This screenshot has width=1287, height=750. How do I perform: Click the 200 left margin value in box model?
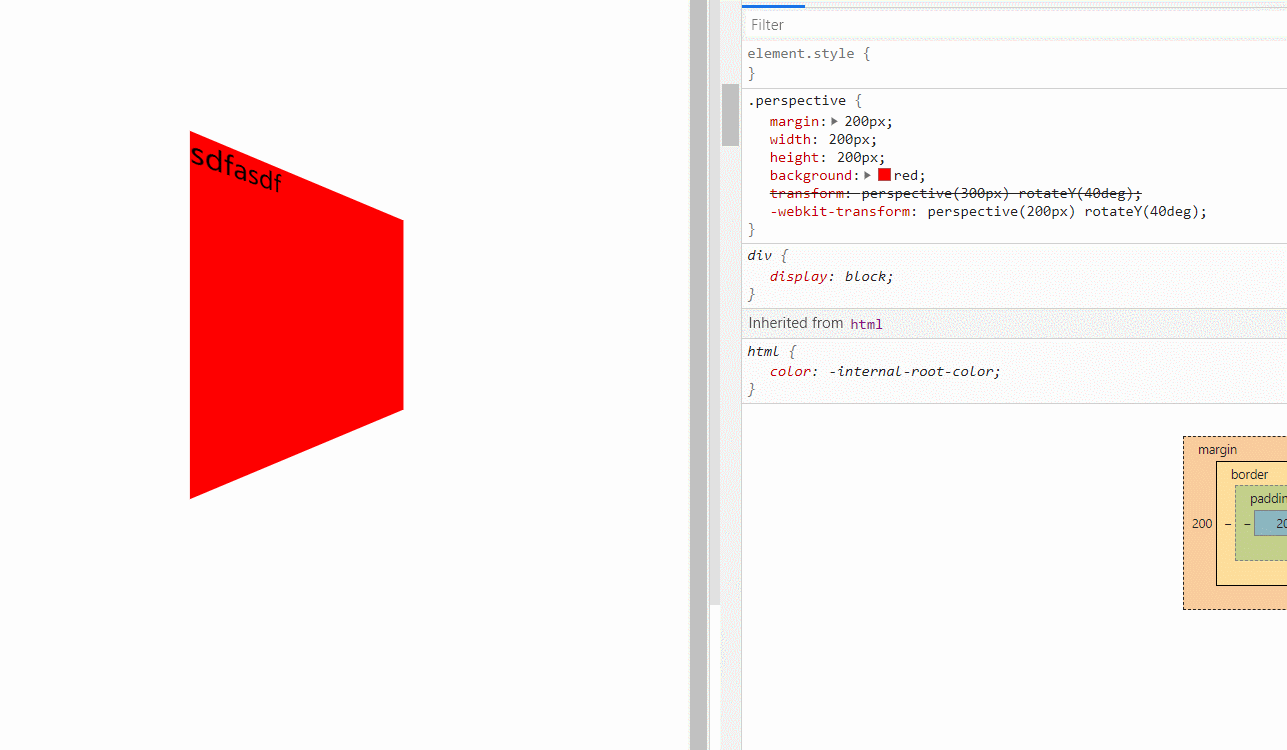click(x=1202, y=523)
